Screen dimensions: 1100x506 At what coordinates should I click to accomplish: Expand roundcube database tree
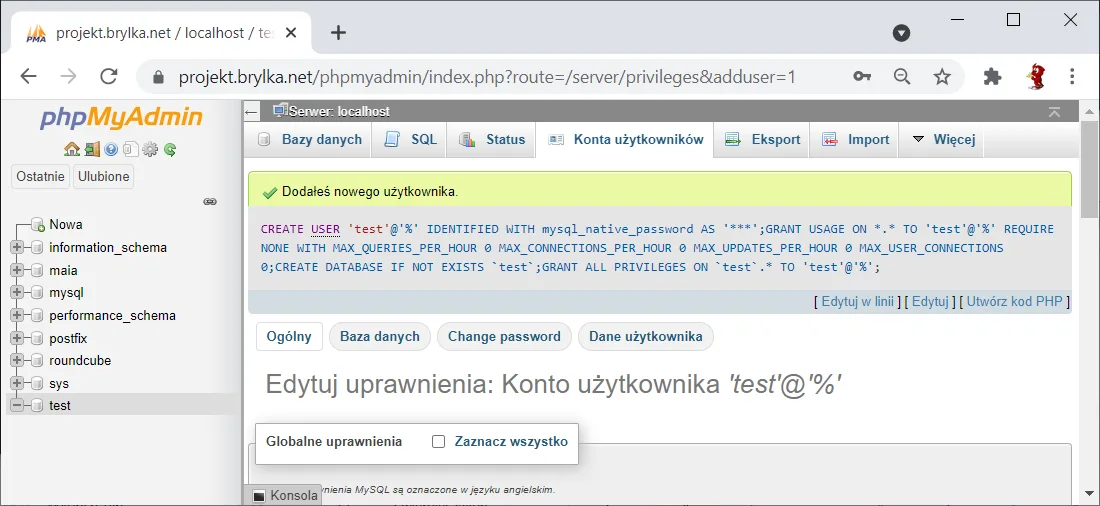17,361
